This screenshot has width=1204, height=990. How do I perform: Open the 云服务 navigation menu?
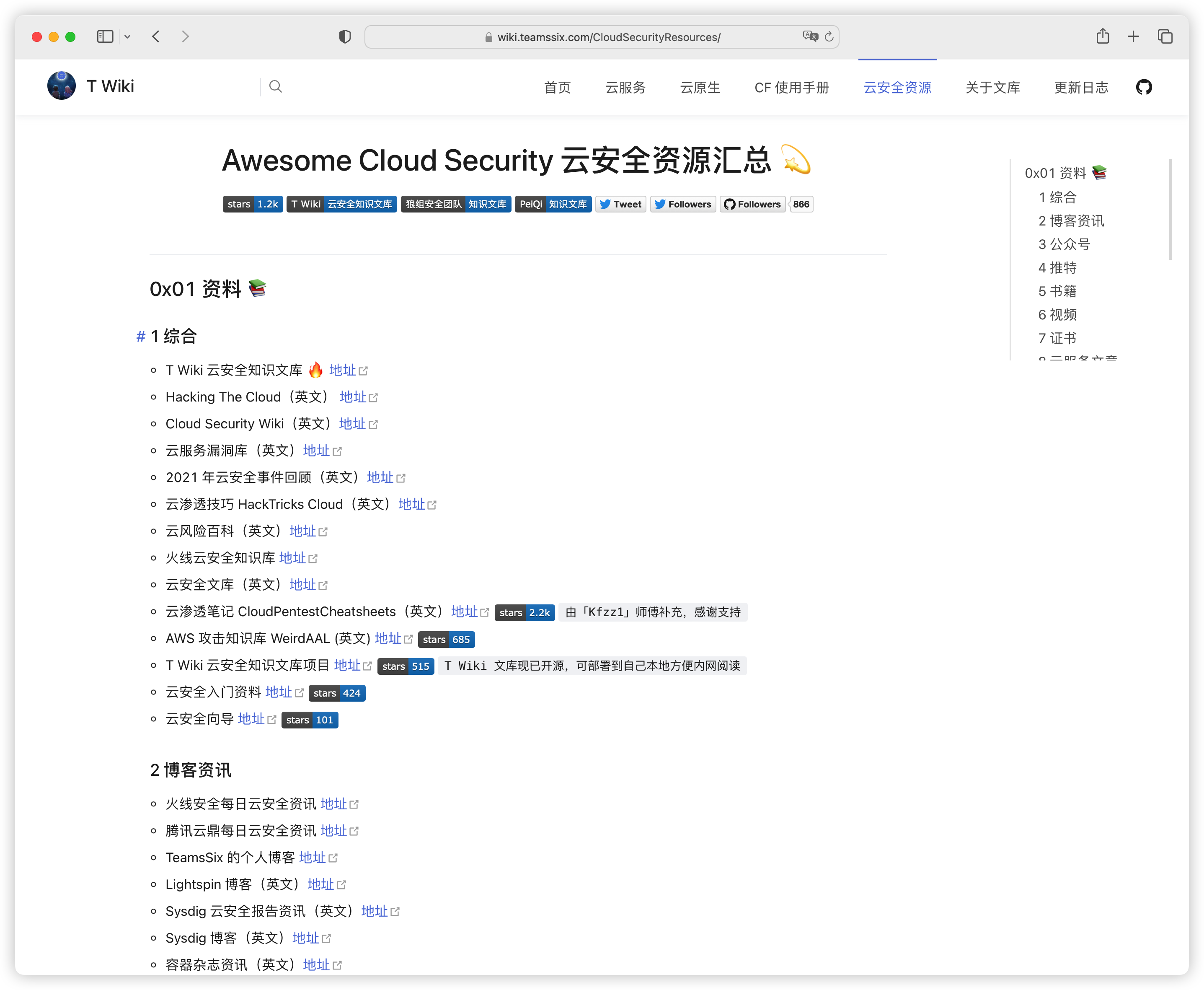tap(625, 88)
